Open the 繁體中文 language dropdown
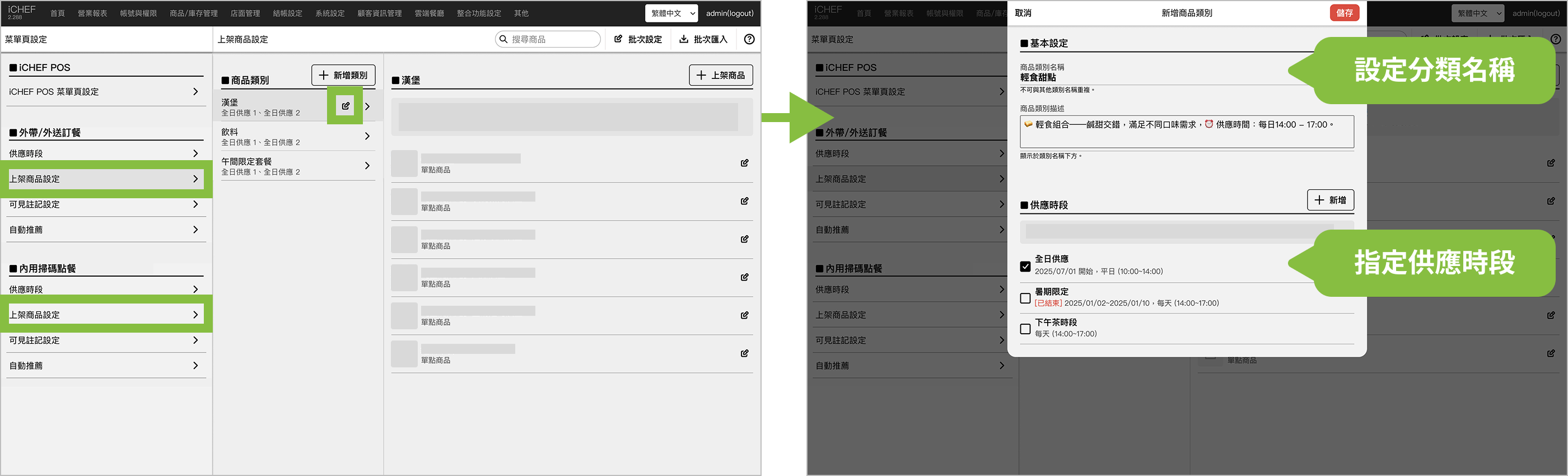 click(x=671, y=13)
